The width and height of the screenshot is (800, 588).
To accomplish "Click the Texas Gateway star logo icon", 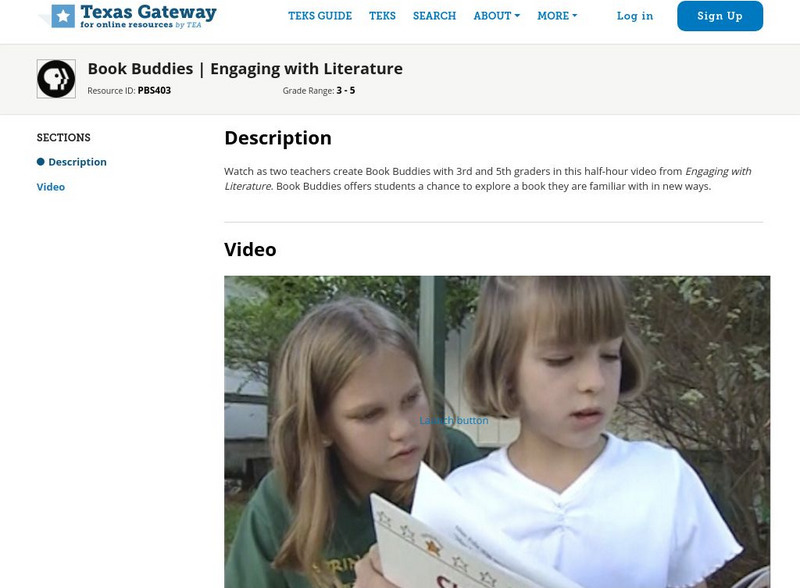I will 63,16.
